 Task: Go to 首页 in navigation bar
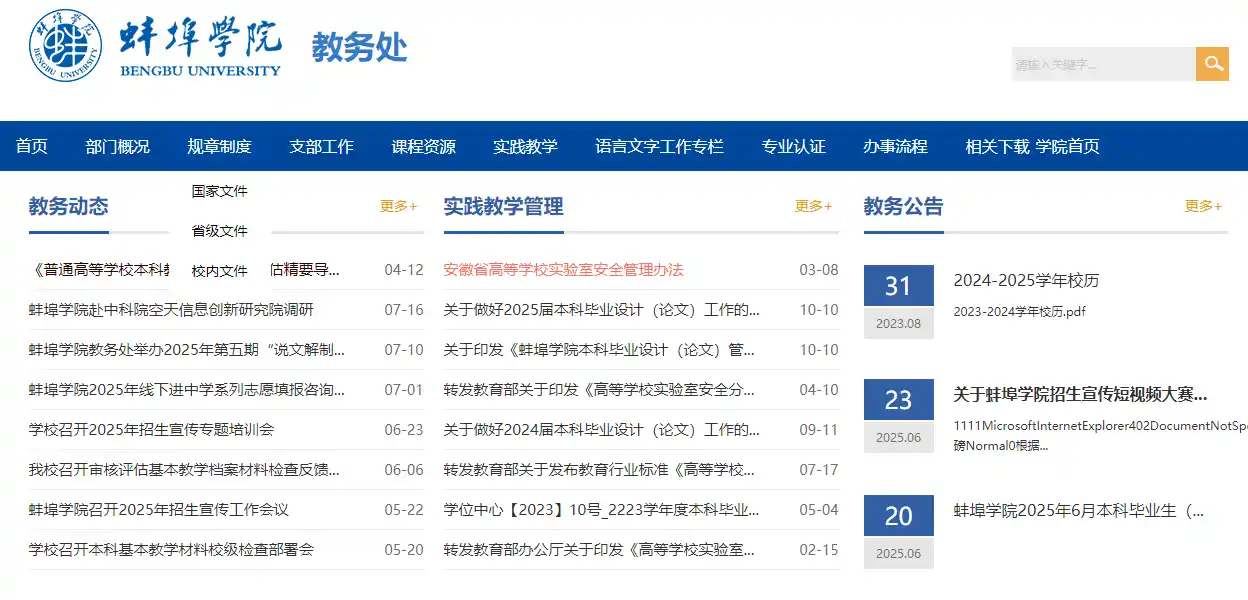coord(32,147)
